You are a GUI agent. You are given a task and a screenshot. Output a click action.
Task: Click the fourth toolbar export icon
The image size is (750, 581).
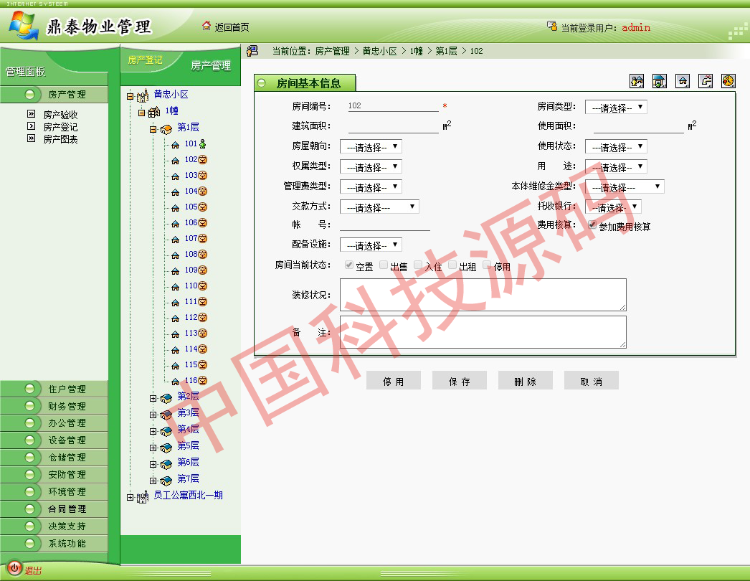[705, 81]
